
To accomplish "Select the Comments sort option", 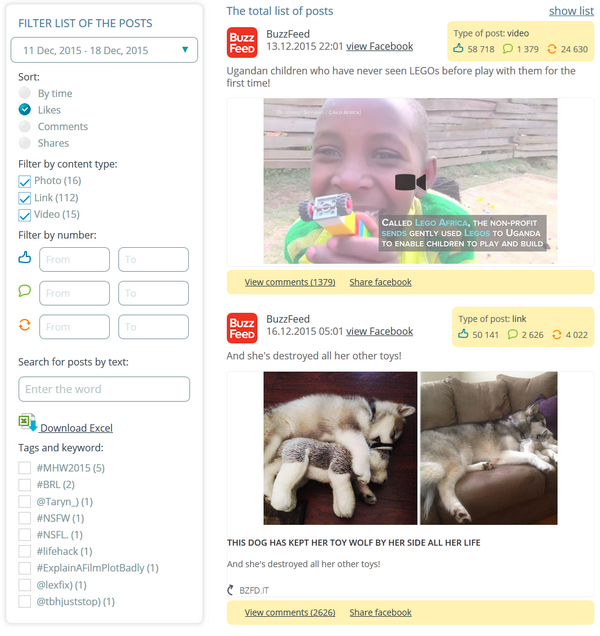I will [x=25, y=126].
